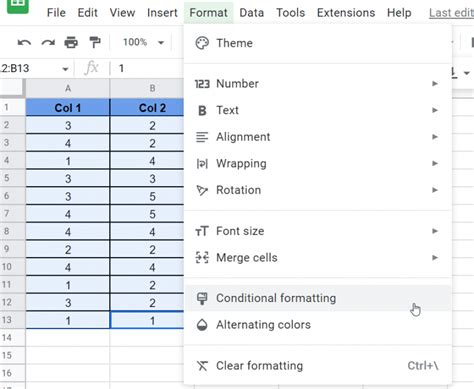Click the Redo arrow icon

[x=48, y=42]
